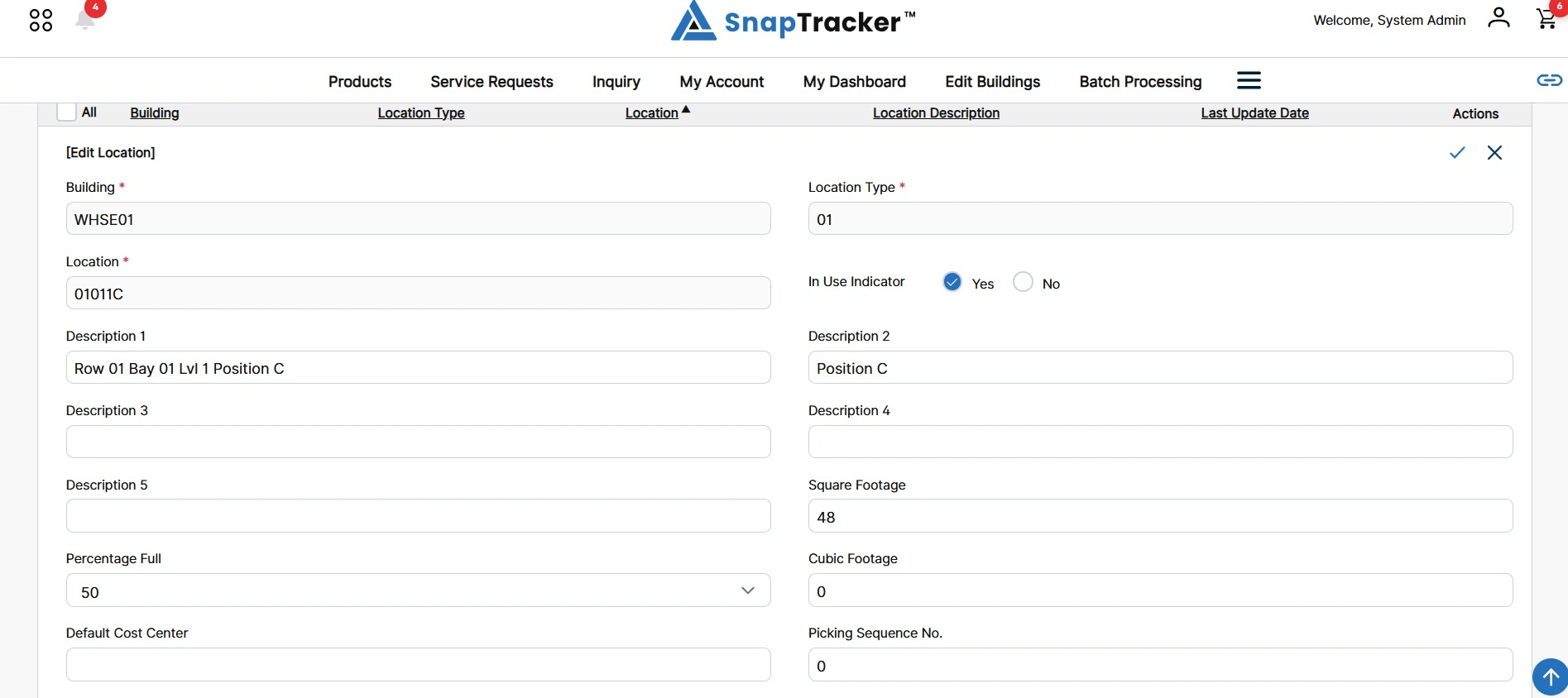Save edit with the checkmark icon
1568x698 pixels.
1457,152
